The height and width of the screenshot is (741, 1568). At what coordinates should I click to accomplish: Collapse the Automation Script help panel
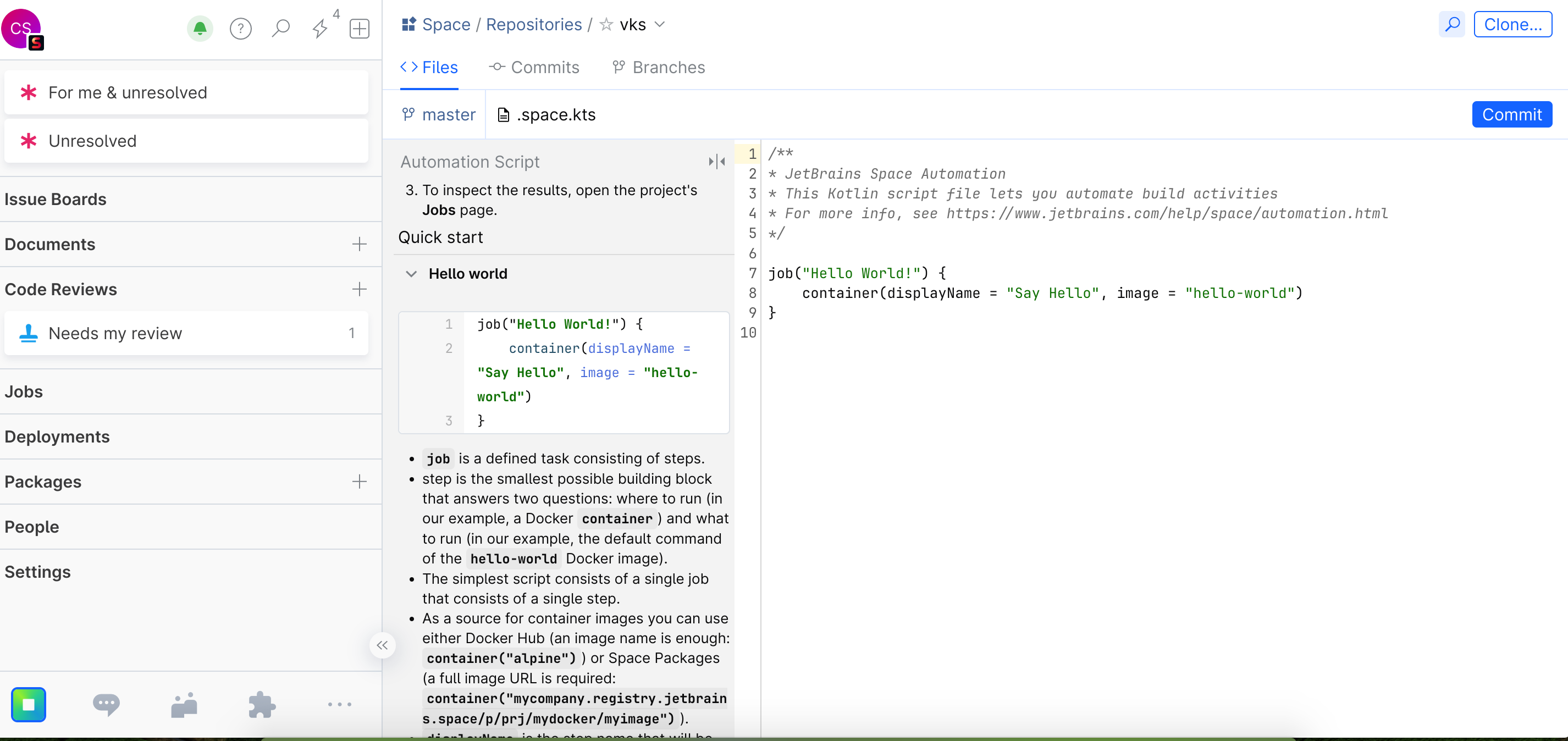pos(716,161)
